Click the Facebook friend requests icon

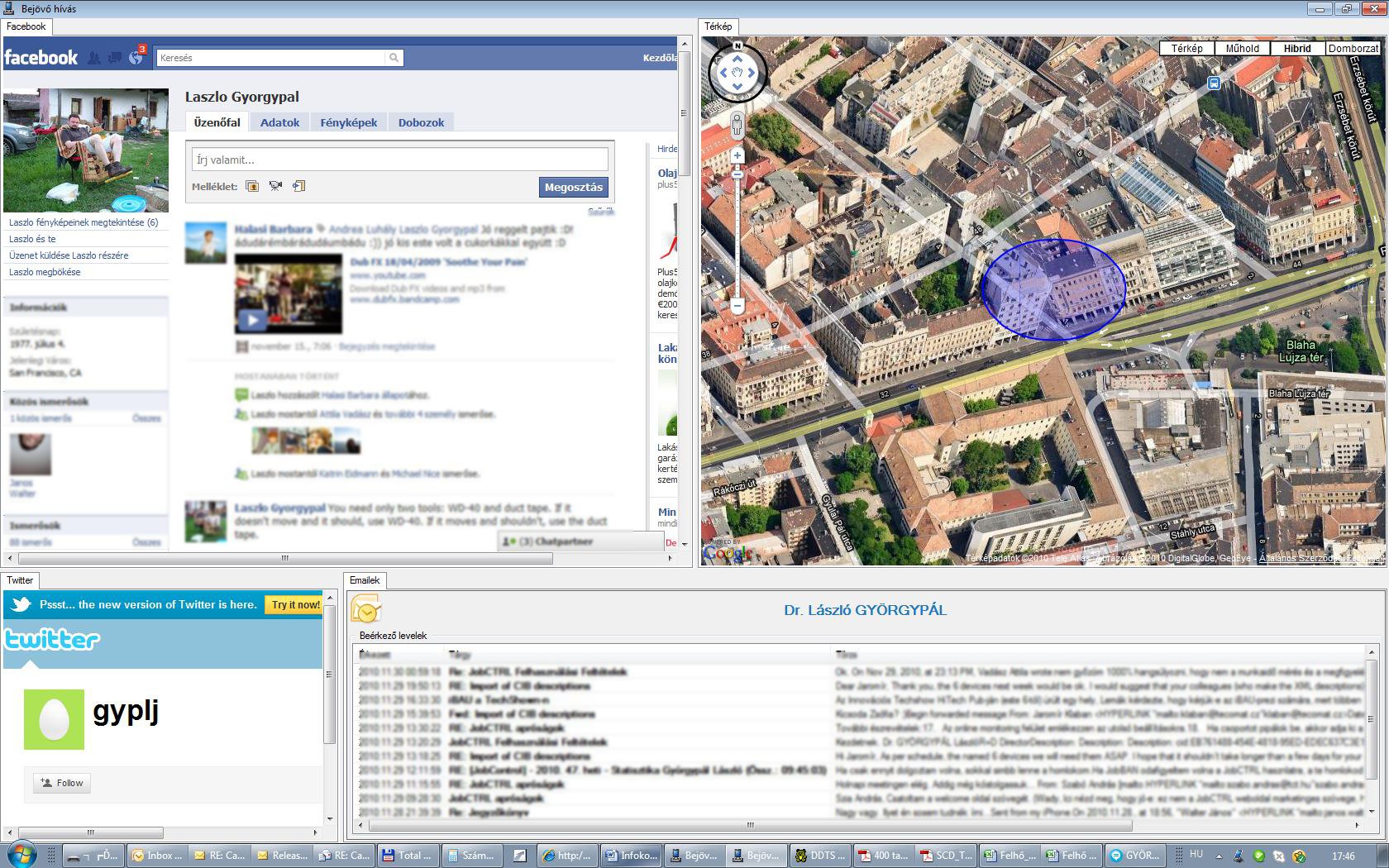(x=94, y=58)
